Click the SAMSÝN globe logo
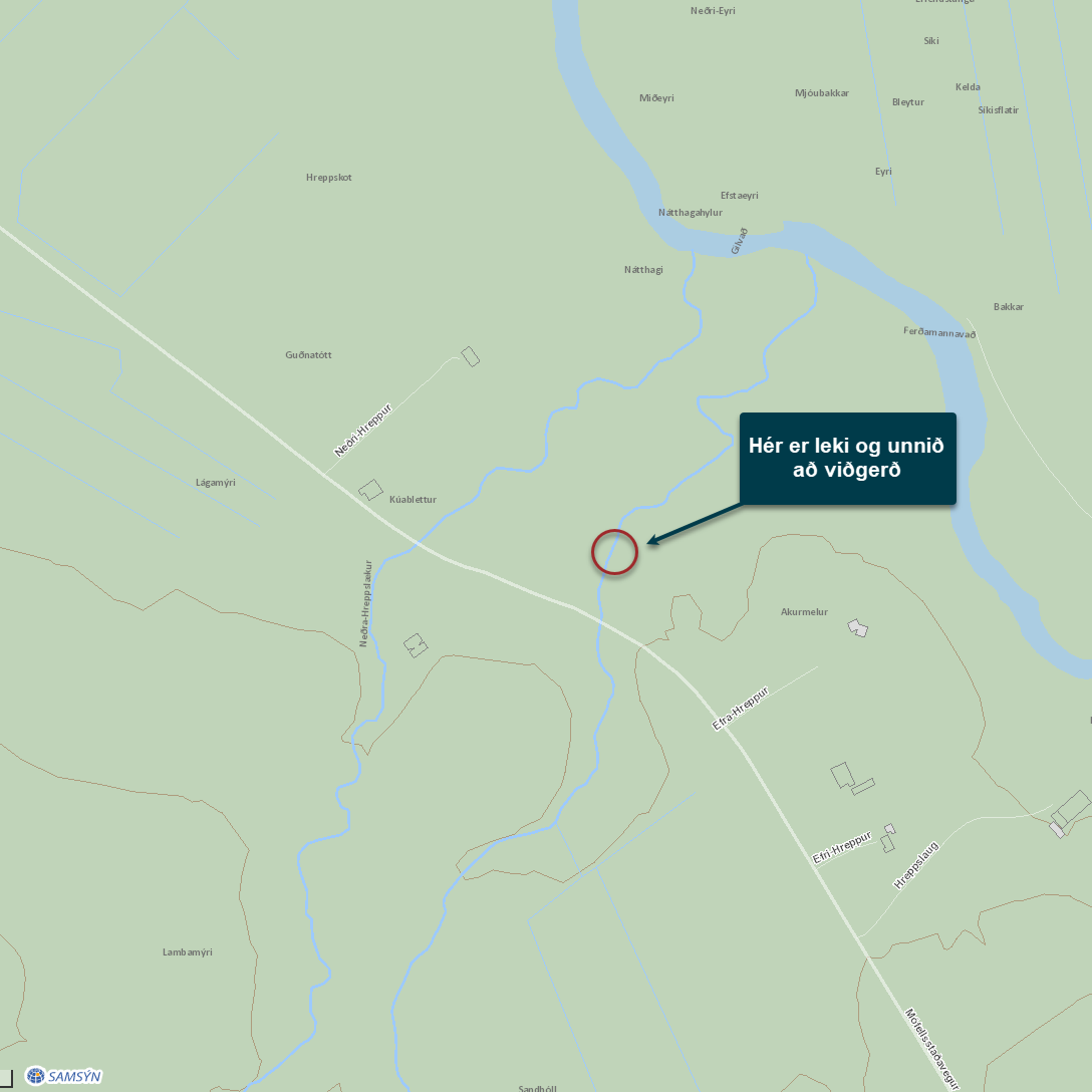The height and width of the screenshot is (1092, 1092). 36,1076
